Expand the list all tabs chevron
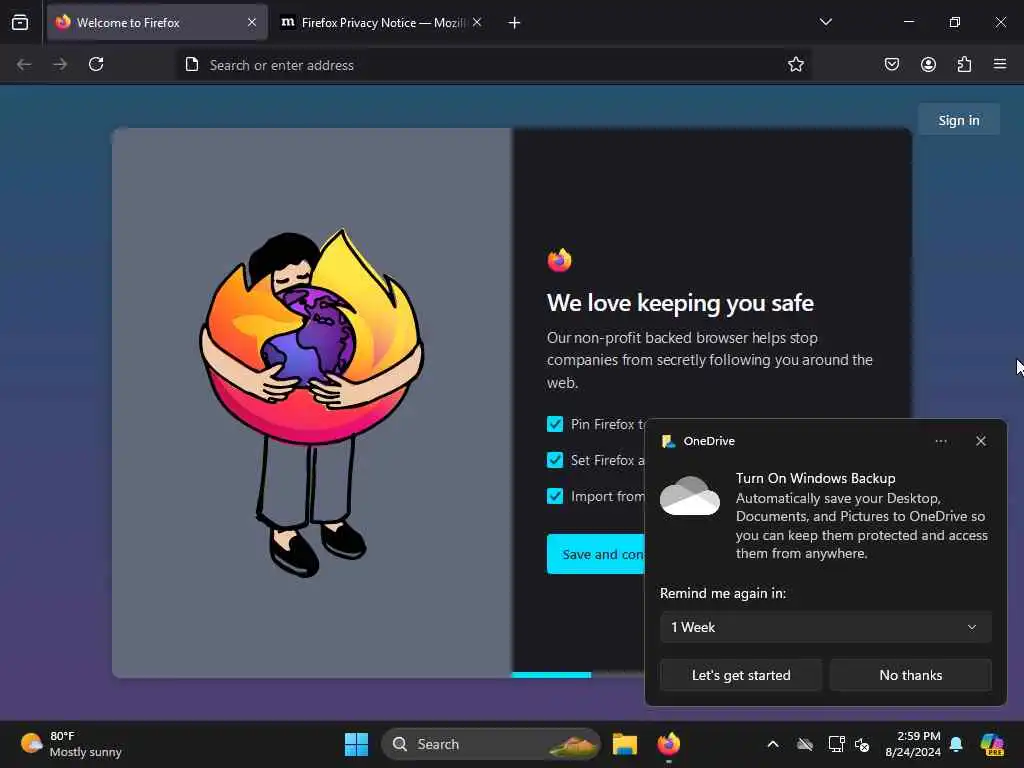The width and height of the screenshot is (1024, 768). pos(825,22)
